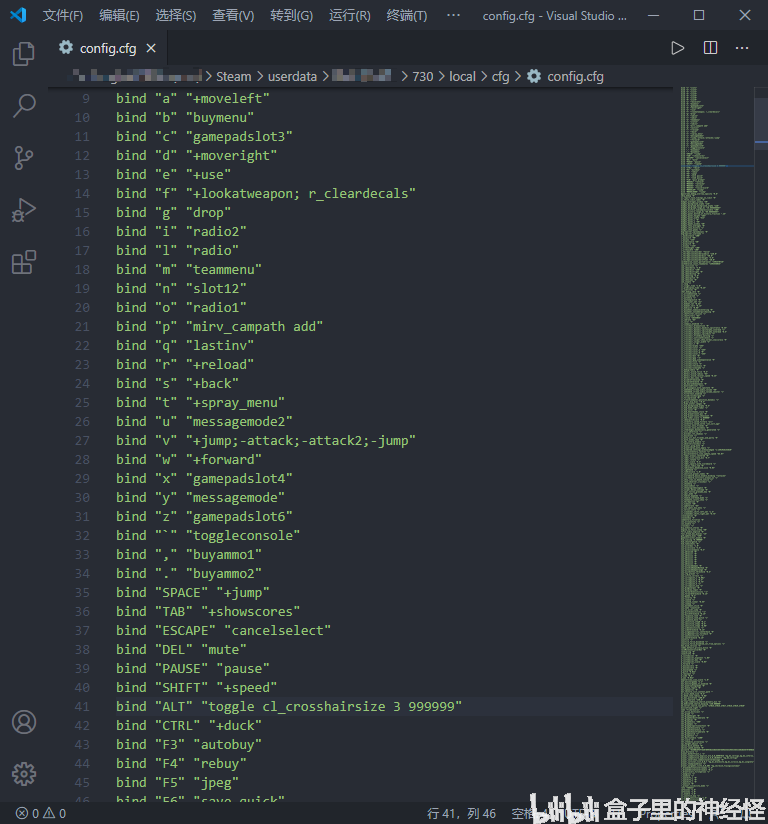
Task: Click the text 'r_cleardecals' on line 14
Action: (358, 193)
